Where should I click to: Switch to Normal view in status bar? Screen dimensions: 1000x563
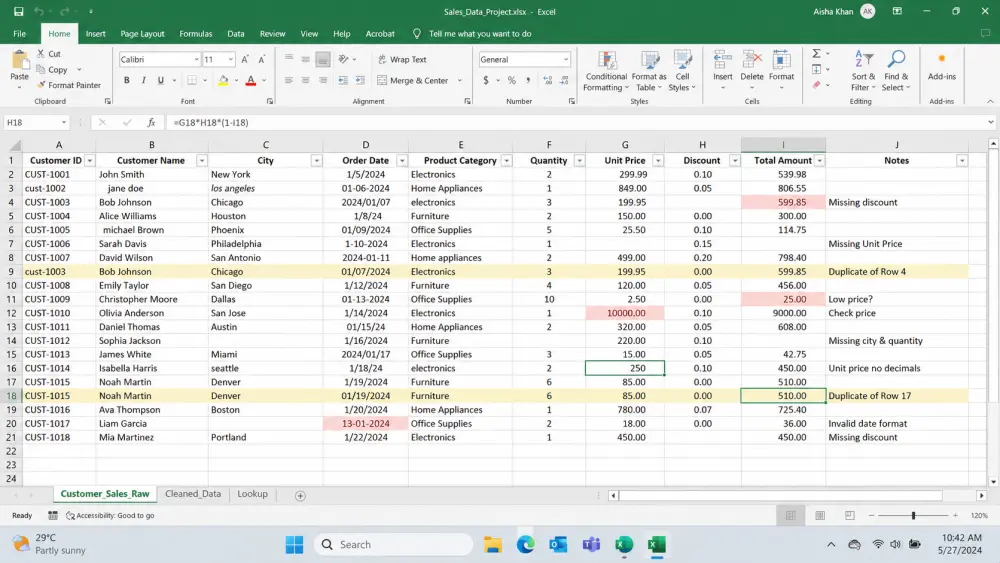(791, 515)
